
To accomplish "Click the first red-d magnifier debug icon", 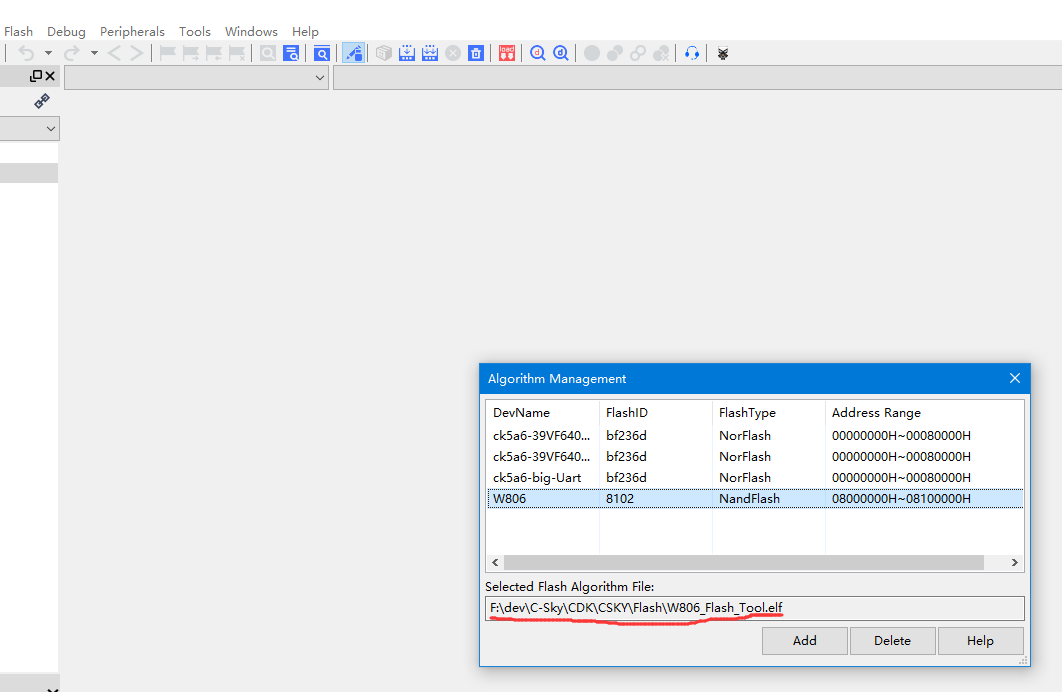I will click(x=538, y=53).
